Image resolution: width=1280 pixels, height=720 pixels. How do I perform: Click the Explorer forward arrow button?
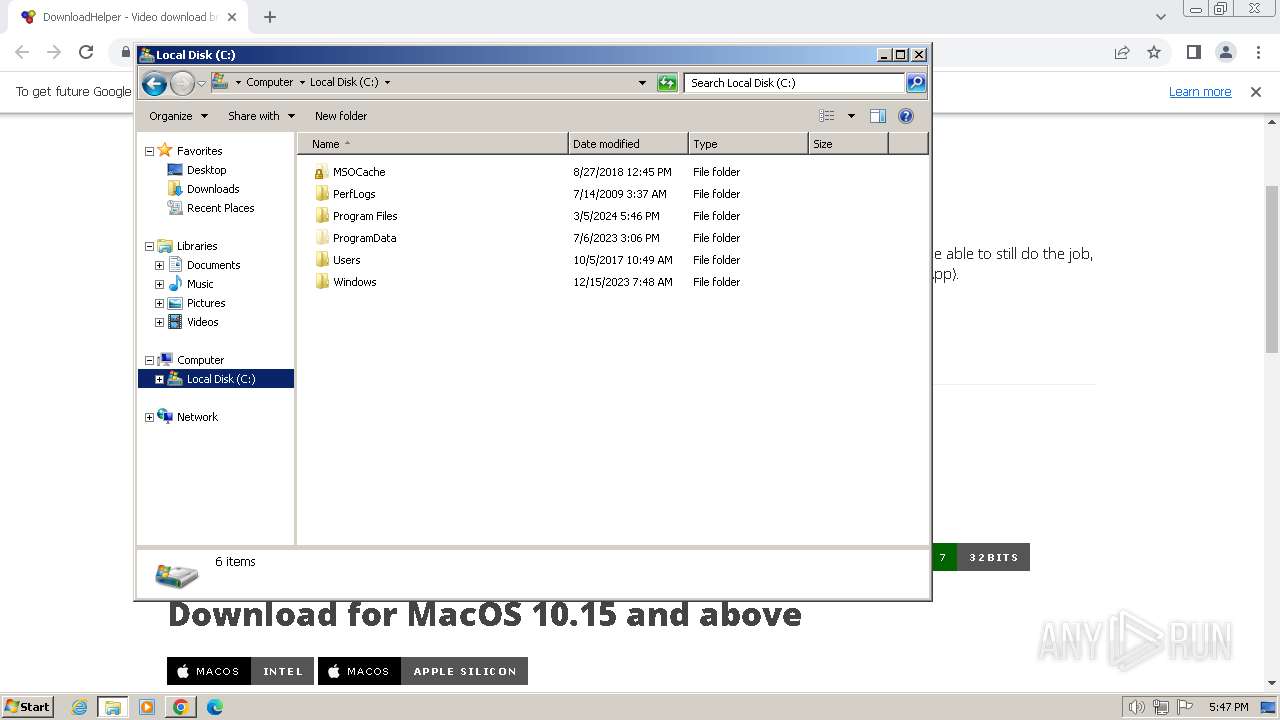click(x=182, y=83)
